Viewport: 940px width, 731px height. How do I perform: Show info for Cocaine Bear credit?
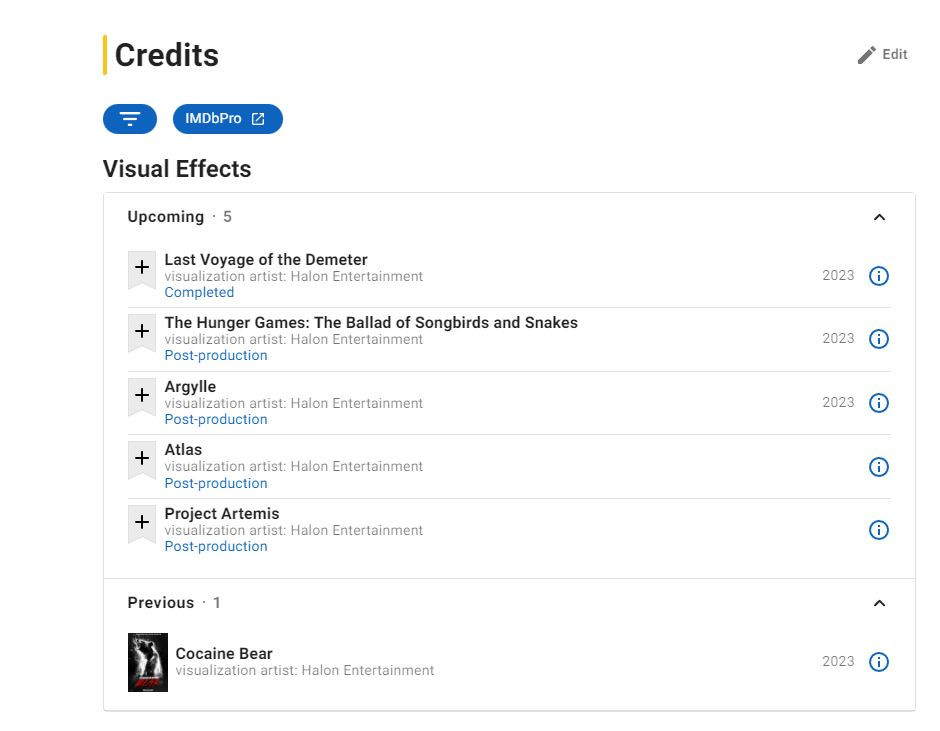[879, 662]
